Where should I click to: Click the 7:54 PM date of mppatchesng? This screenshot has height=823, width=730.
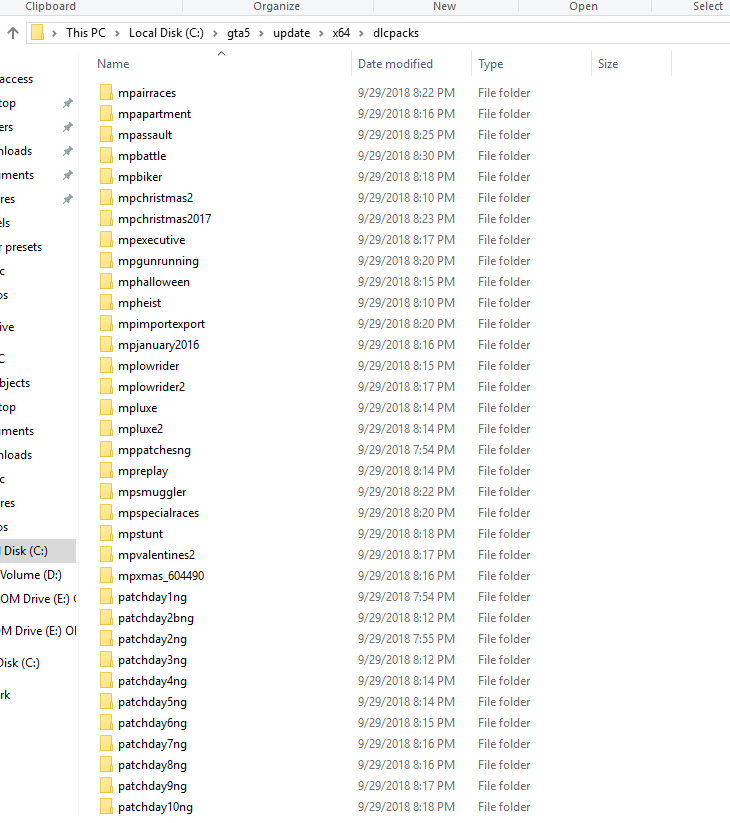406,450
